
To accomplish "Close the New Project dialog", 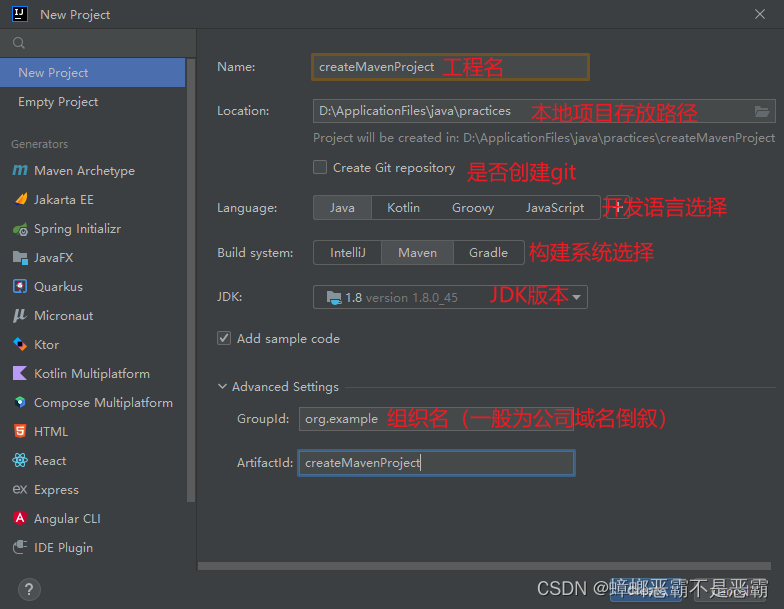I will (760, 14).
